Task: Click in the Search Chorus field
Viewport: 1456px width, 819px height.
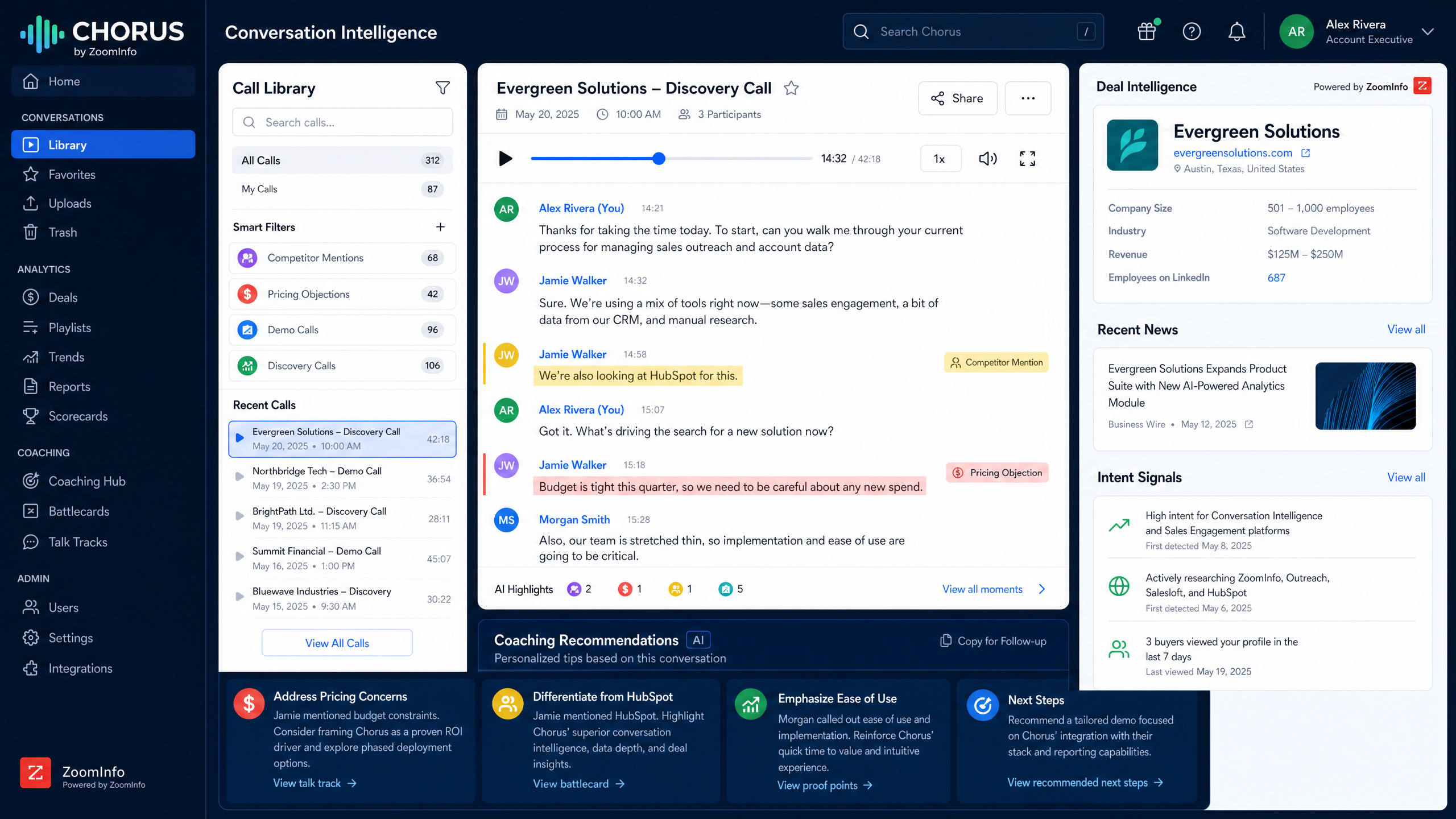Action: [x=973, y=31]
